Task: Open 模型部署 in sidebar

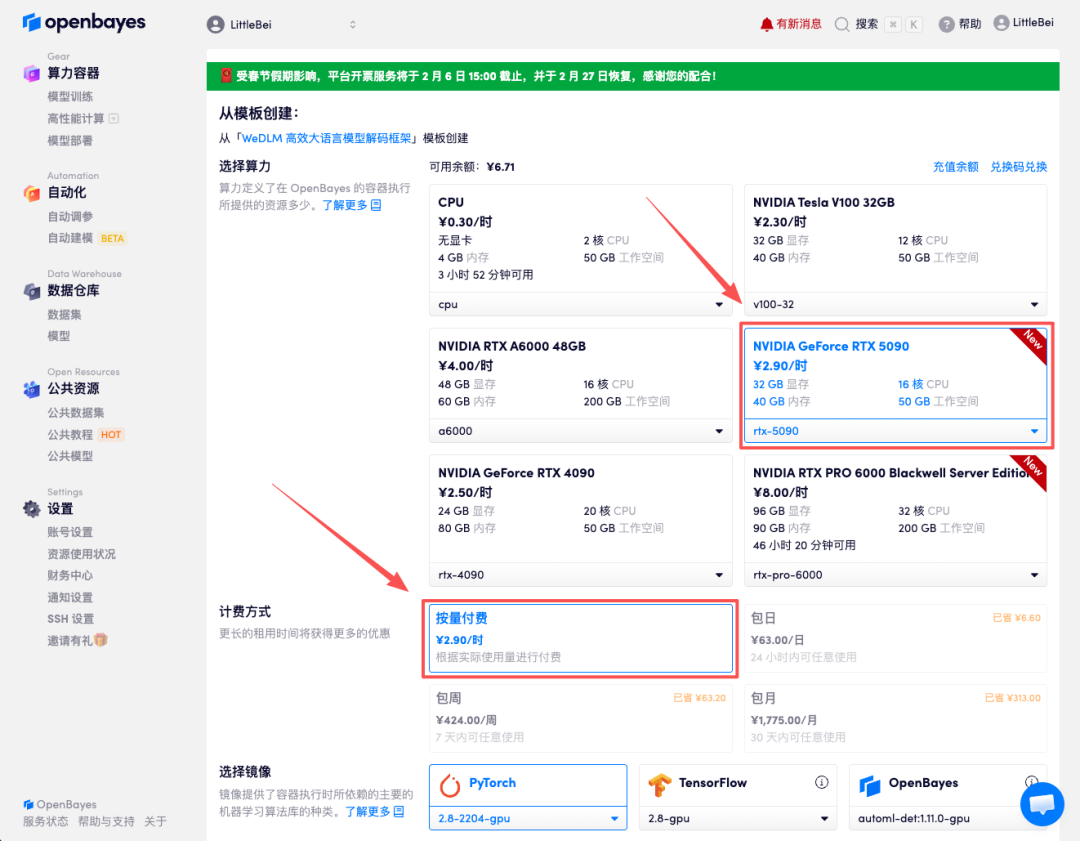Action: pyautogui.click(x=70, y=141)
